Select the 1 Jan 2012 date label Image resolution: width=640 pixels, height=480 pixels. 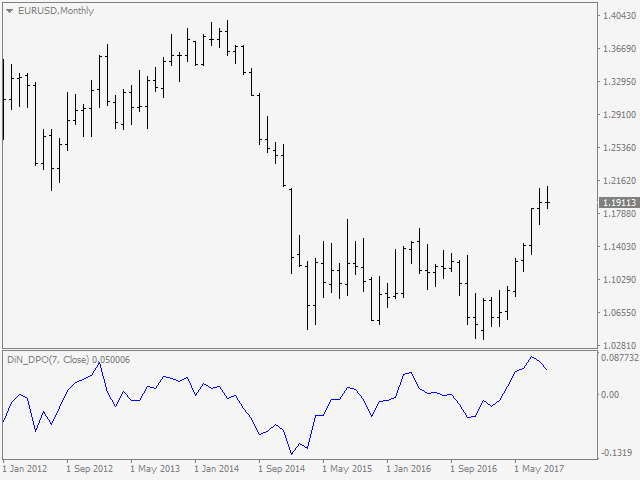25,469
